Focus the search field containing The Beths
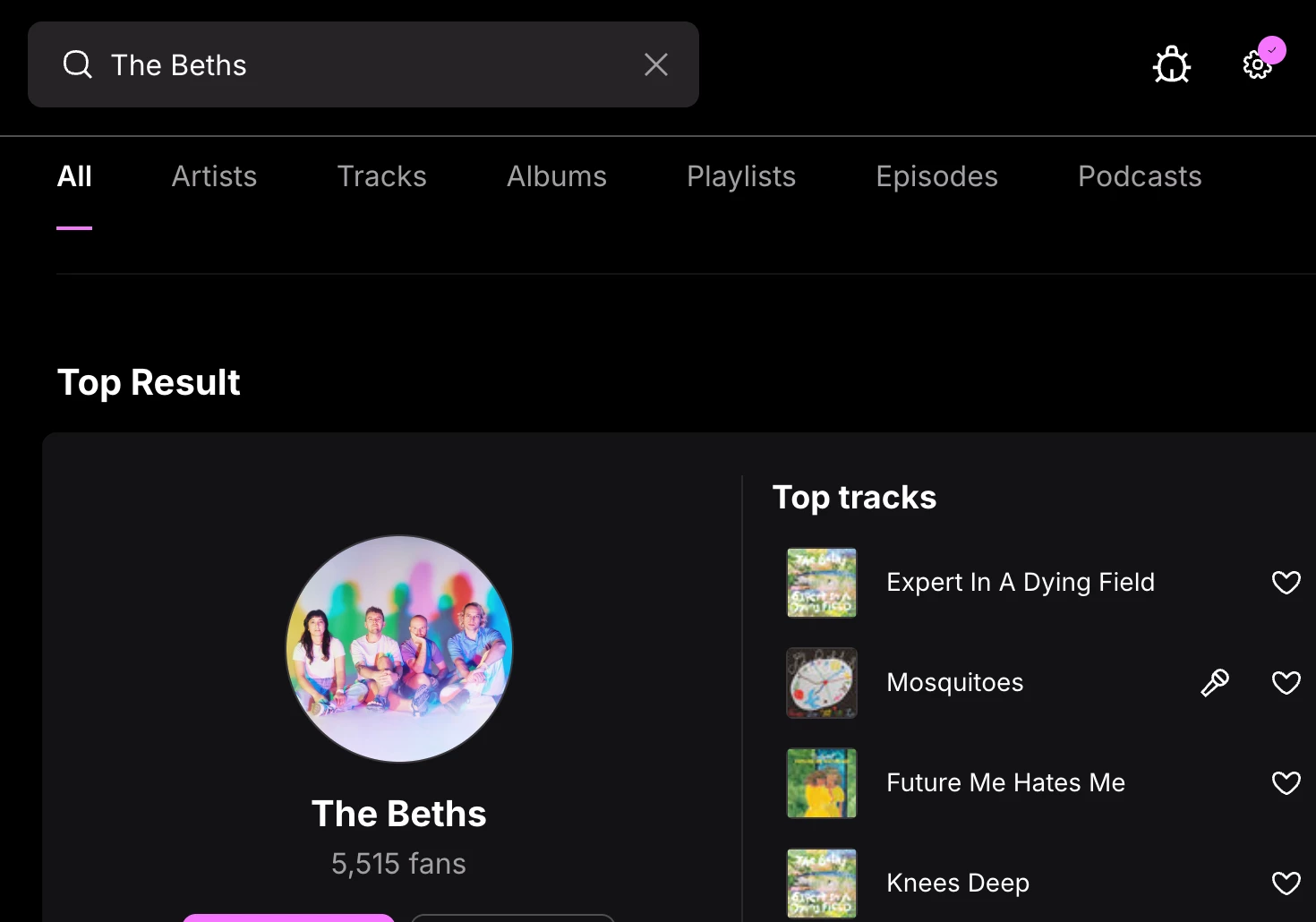Screen dimensions: 1316x922 [363, 64]
